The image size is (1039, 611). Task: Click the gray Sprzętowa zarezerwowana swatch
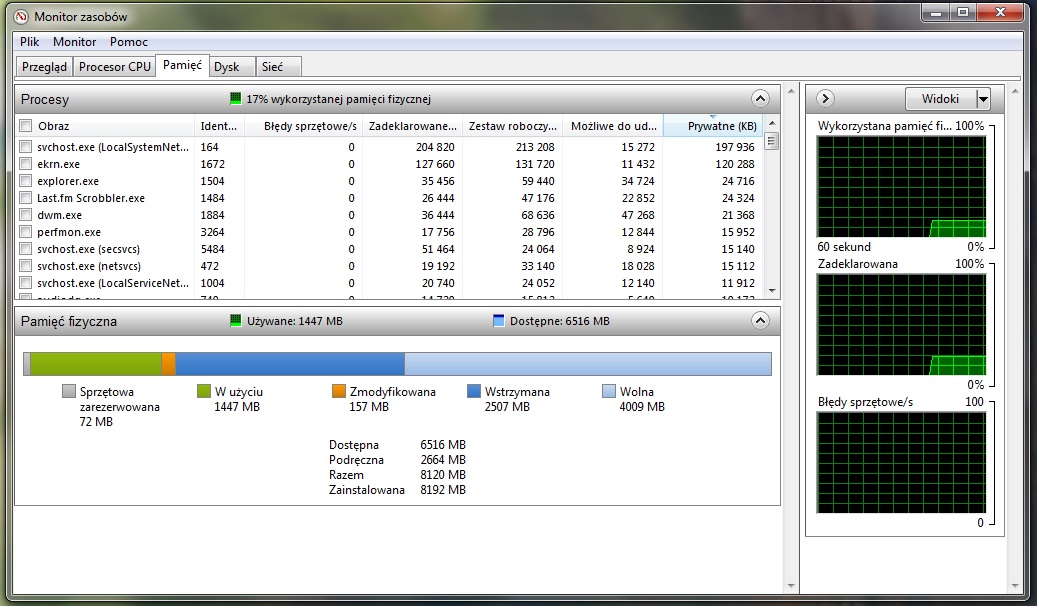click(69, 391)
